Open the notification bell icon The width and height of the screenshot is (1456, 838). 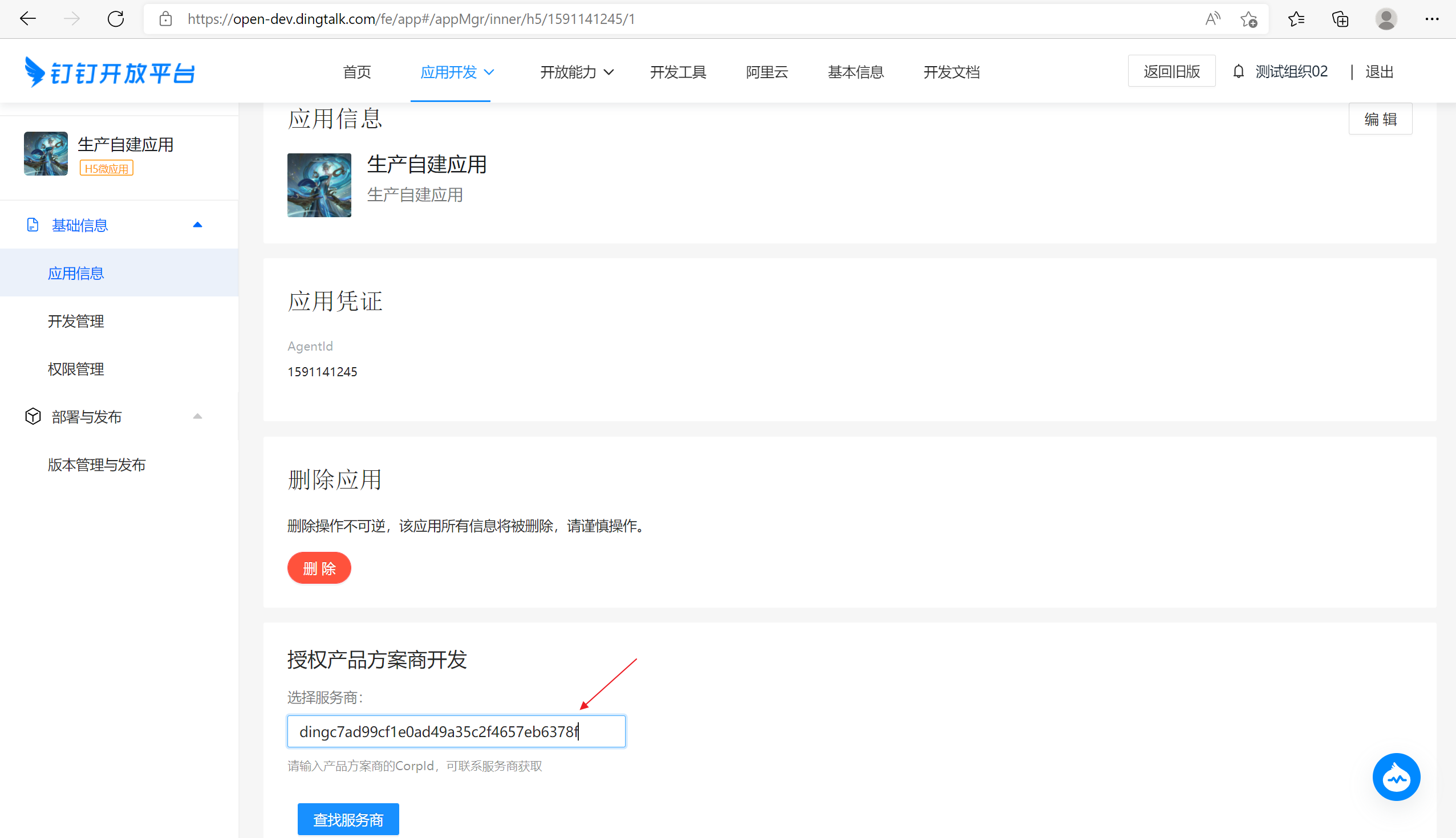click(1238, 71)
